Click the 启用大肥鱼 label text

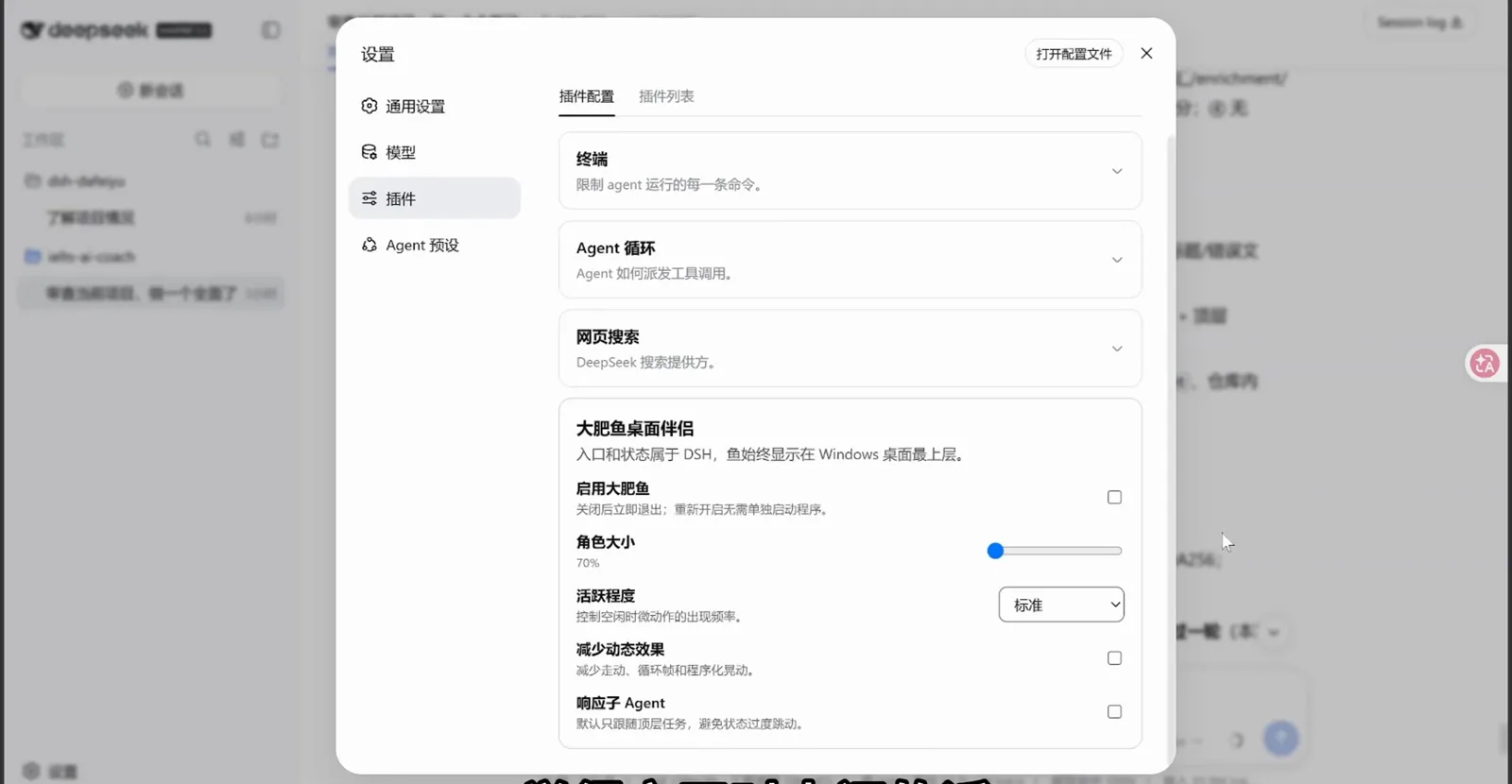[612, 488]
